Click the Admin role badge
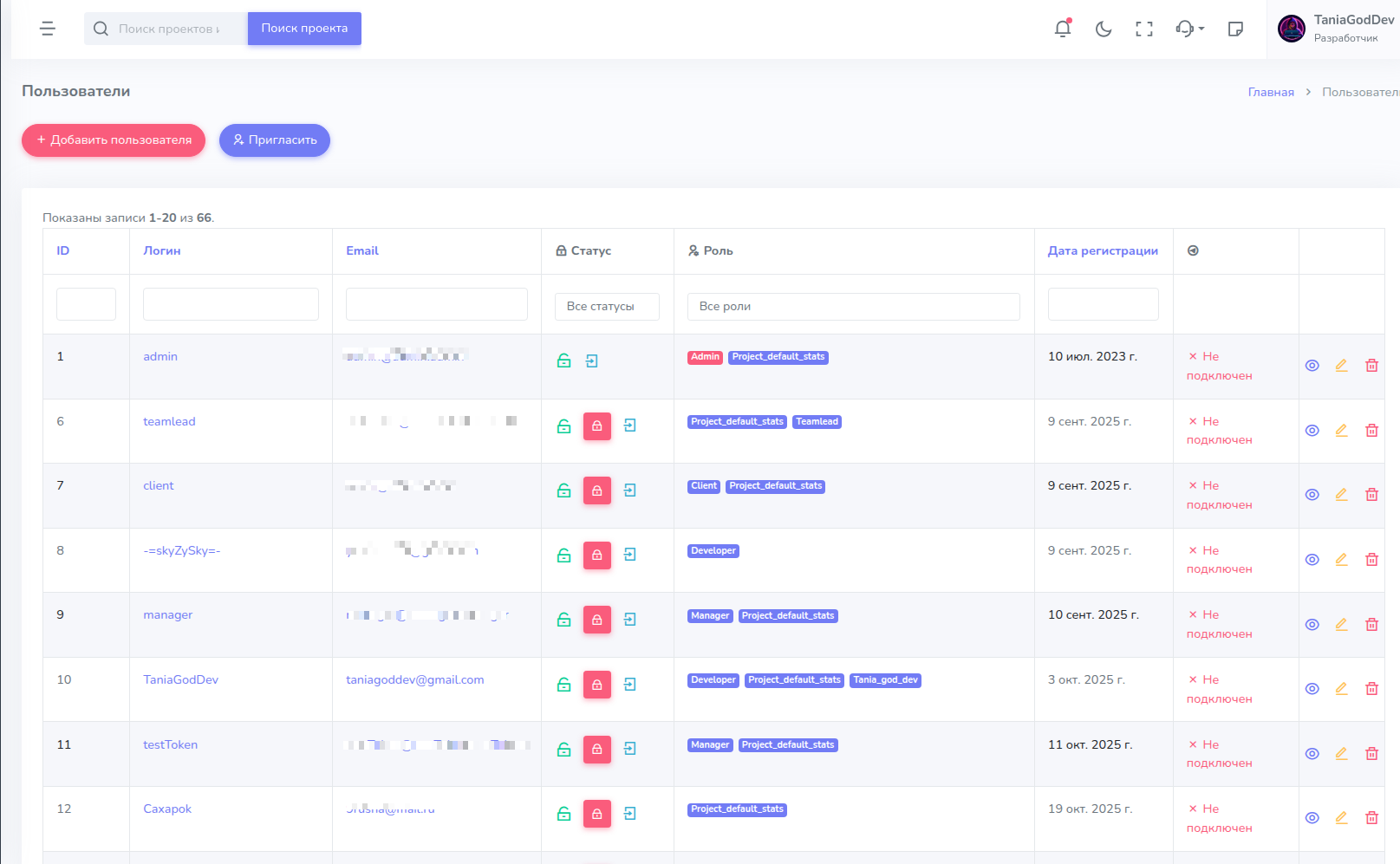This screenshot has height=864, width=1400. (x=705, y=357)
